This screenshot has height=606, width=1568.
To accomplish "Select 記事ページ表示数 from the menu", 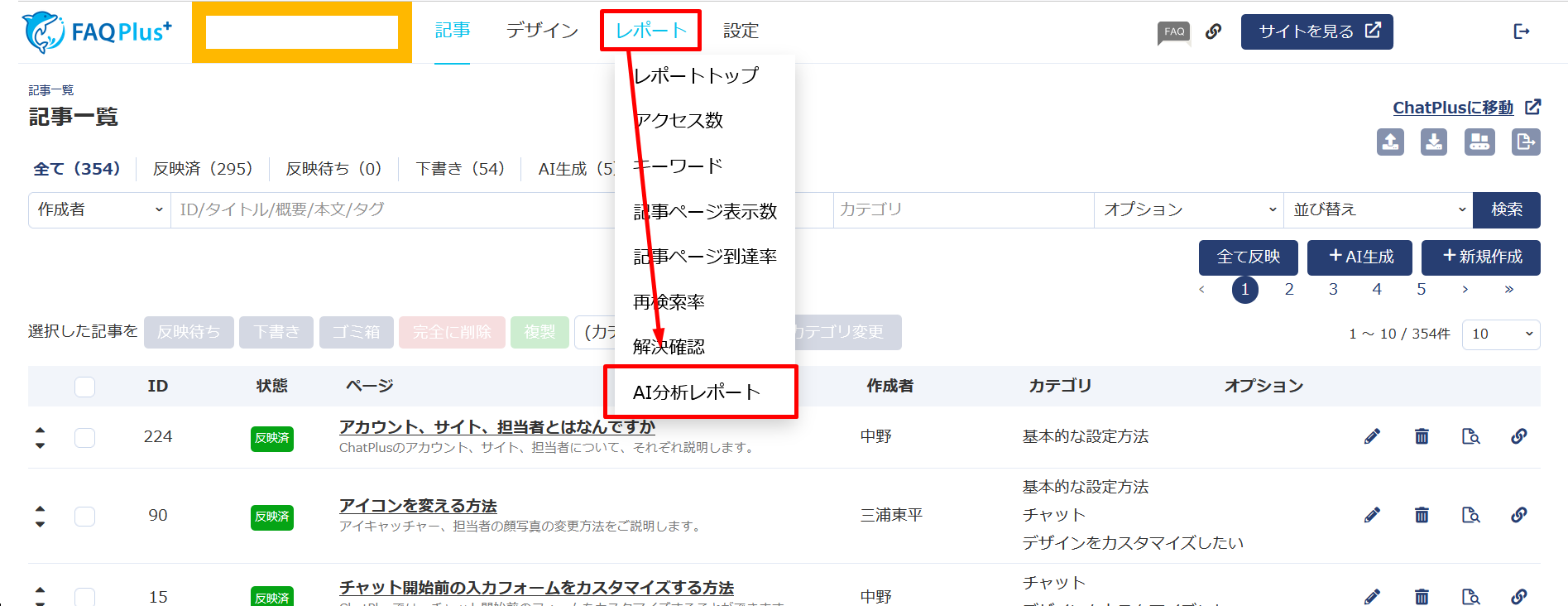I will pyautogui.click(x=705, y=211).
